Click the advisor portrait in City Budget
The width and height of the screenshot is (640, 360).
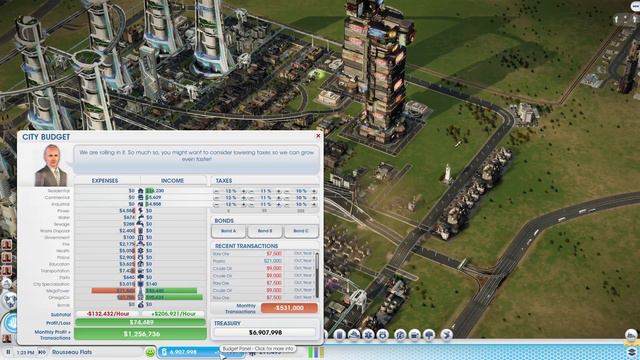[51, 165]
